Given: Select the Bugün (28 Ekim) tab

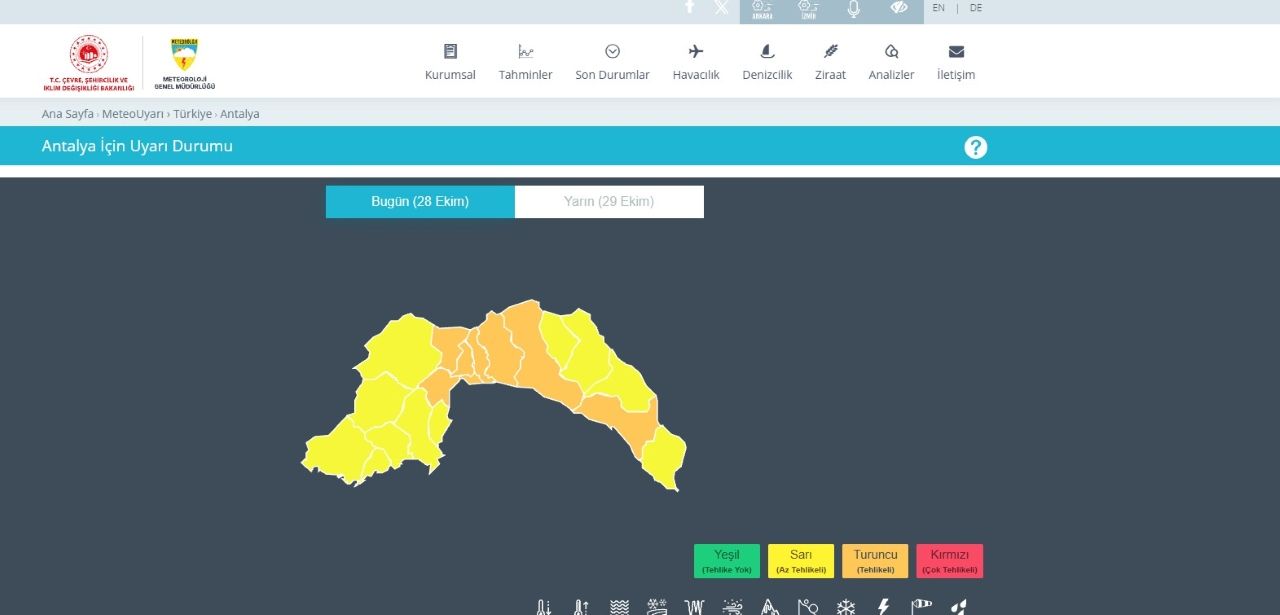Looking at the screenshot, I should tap(420, 201).
